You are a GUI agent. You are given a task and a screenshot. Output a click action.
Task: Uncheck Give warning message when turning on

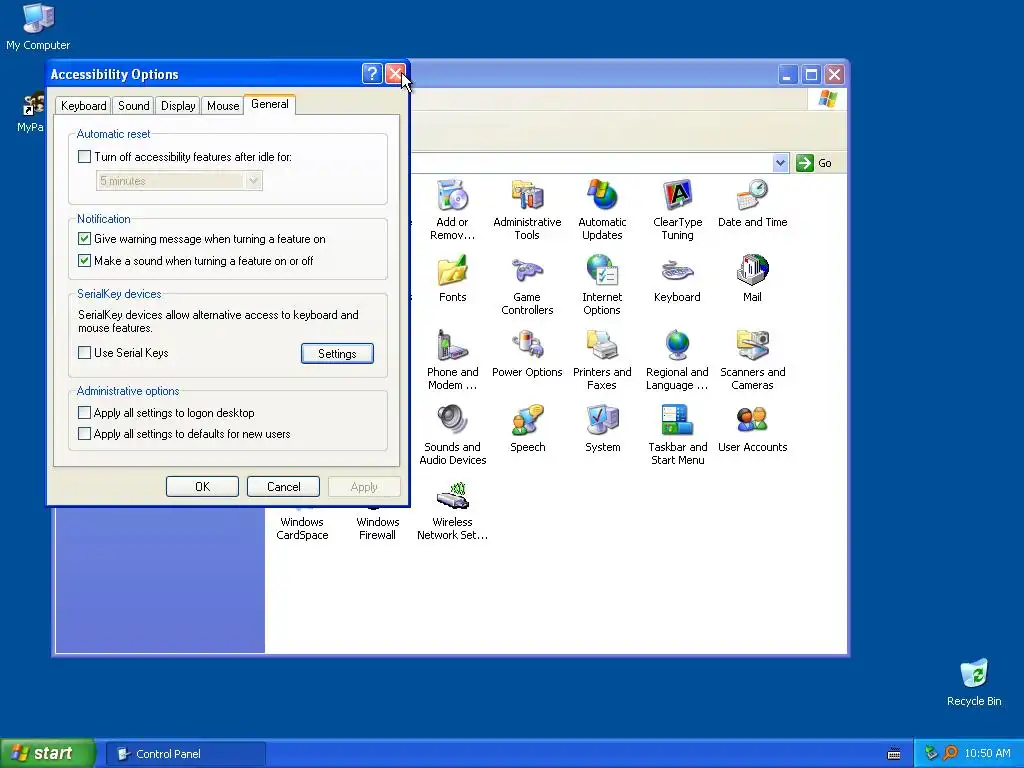[84, 239]
